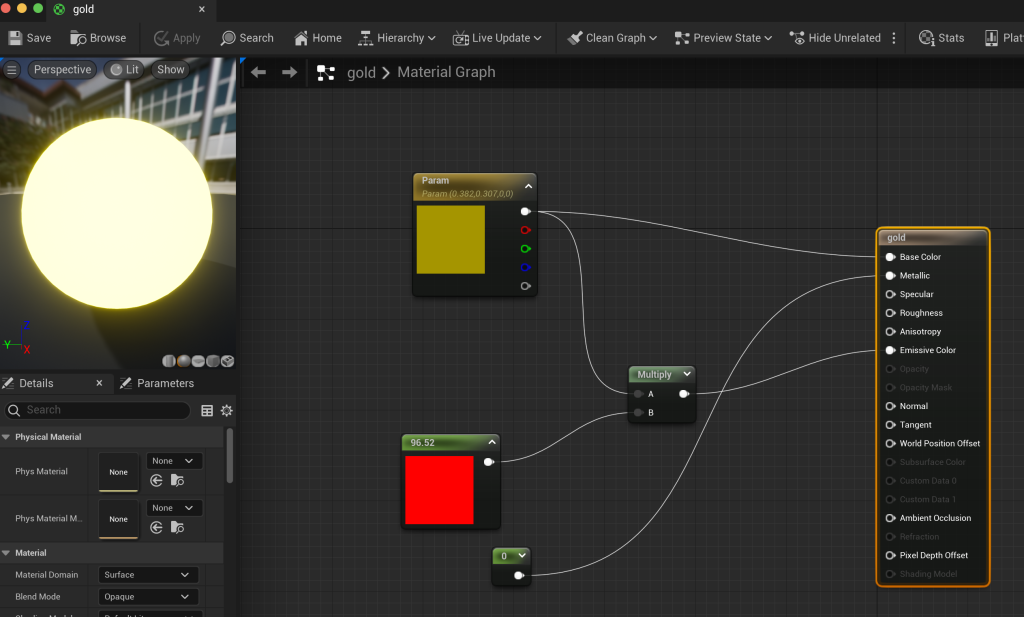Open the Material Domain dropdown
This screenshot has width=1024, height=617.
point(148,575)
